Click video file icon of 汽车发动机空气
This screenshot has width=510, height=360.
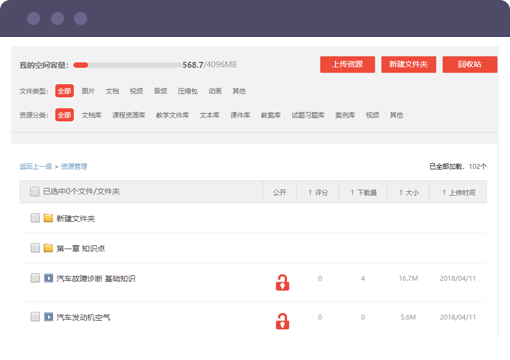point(48,317)
